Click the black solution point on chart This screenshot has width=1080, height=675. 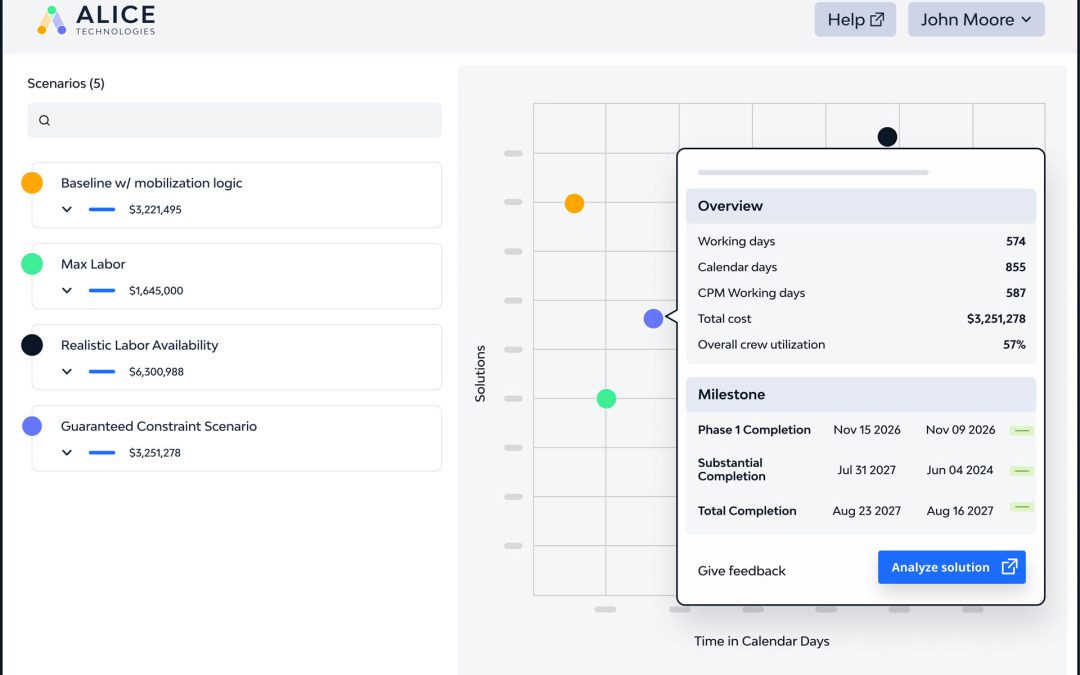[887, 137]
